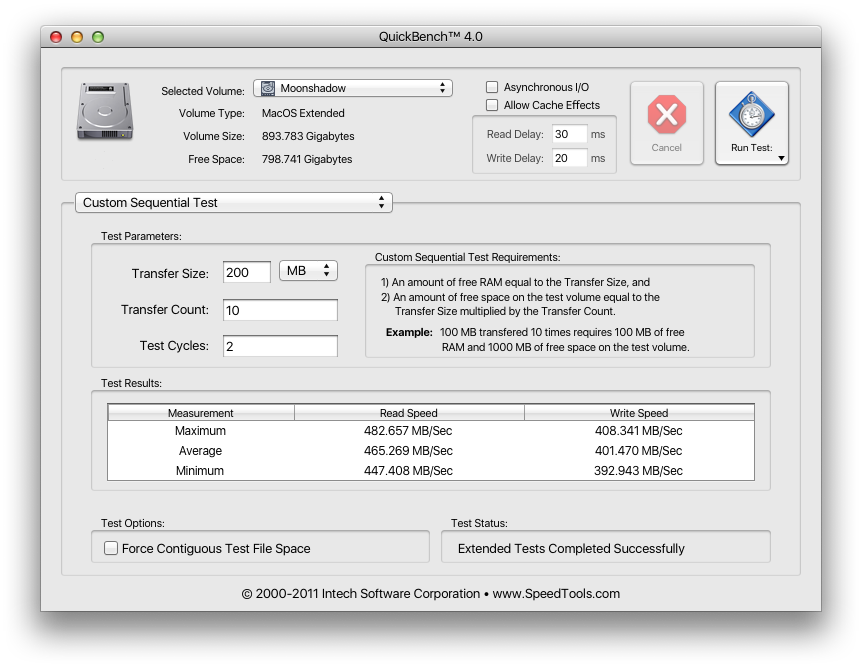Open the Selected Volume dropdown
Screen dimensions: 862x667
point(352,88)
